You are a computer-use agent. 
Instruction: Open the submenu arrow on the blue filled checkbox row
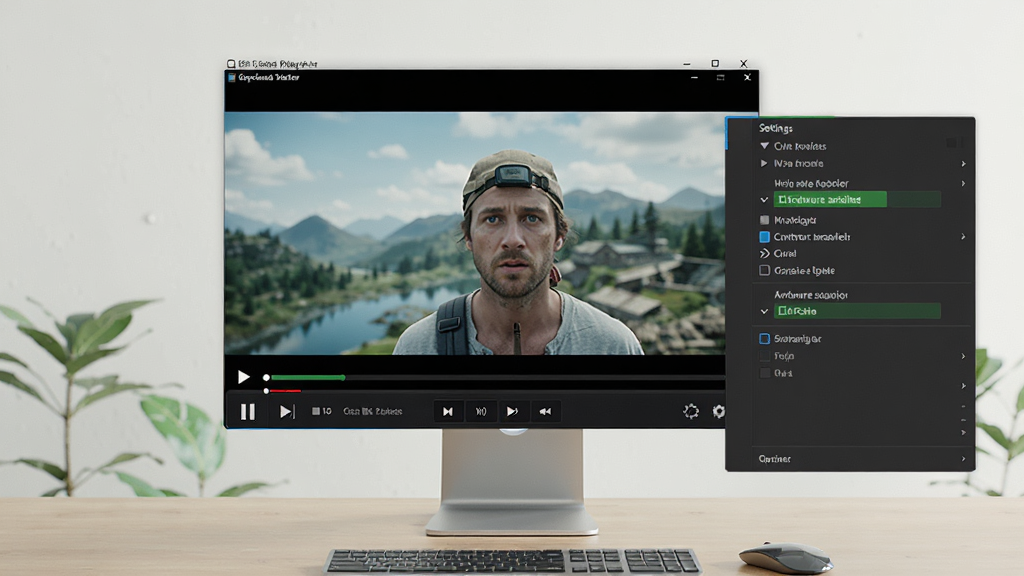tap(963, 237)
